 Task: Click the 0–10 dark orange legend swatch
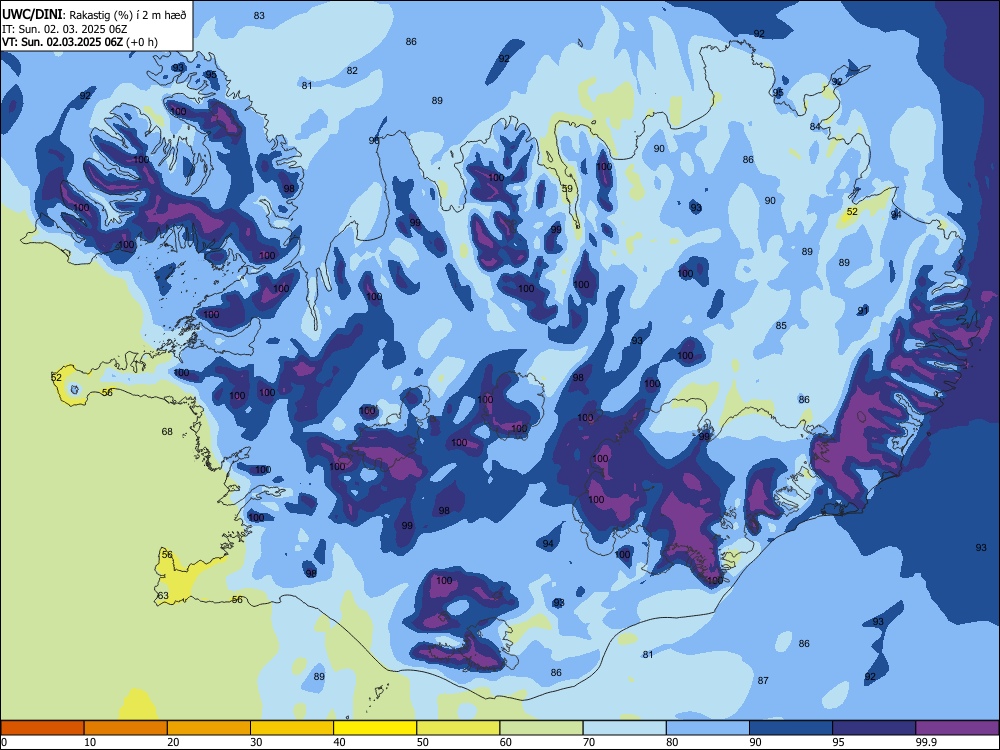[x=42, y=728]
